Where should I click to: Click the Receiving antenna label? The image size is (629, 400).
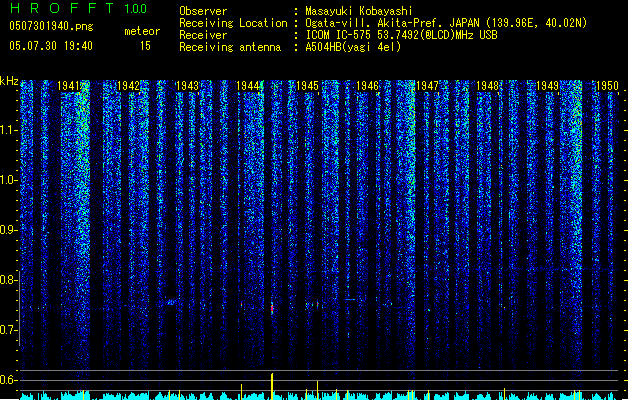pos(230,47)
